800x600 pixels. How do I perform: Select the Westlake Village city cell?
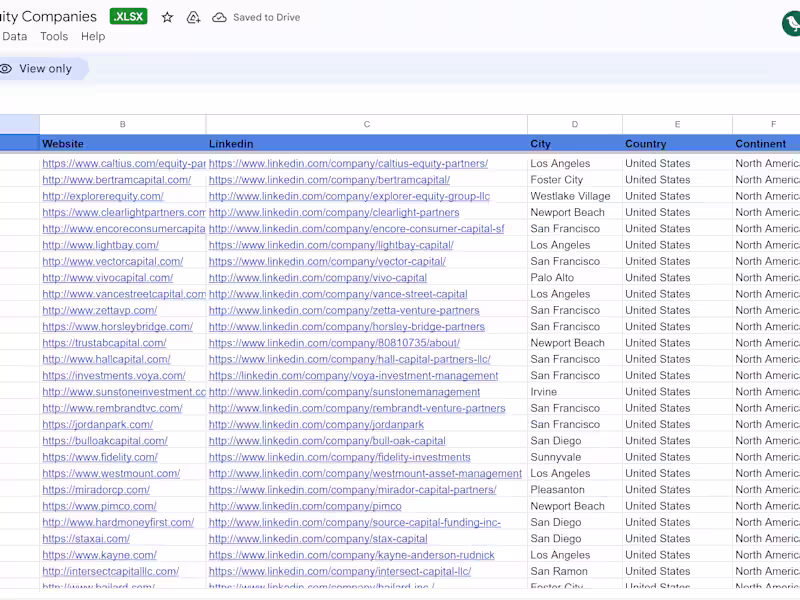574,196
